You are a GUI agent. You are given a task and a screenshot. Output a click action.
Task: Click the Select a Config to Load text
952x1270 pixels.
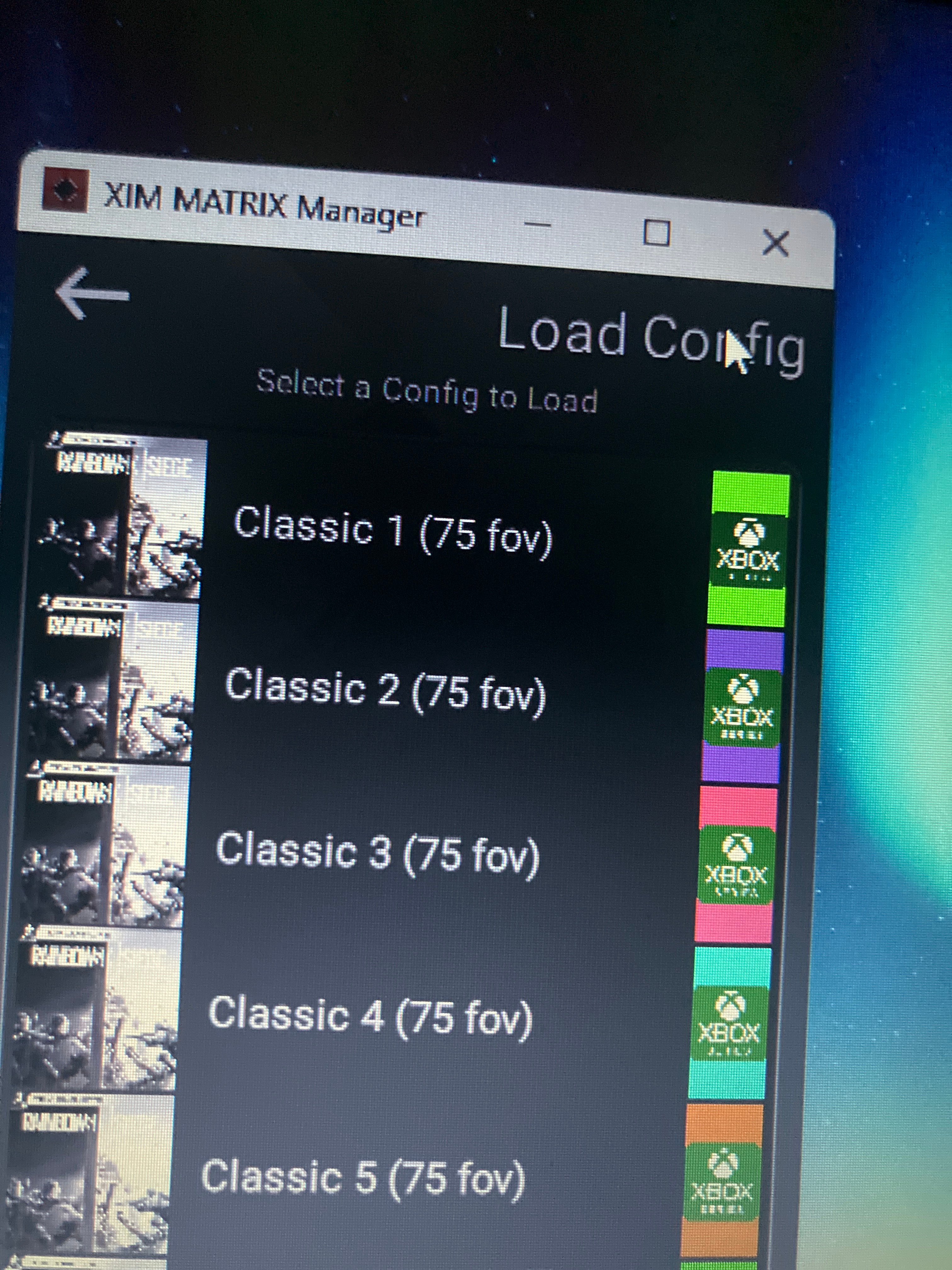pos(427,392)
